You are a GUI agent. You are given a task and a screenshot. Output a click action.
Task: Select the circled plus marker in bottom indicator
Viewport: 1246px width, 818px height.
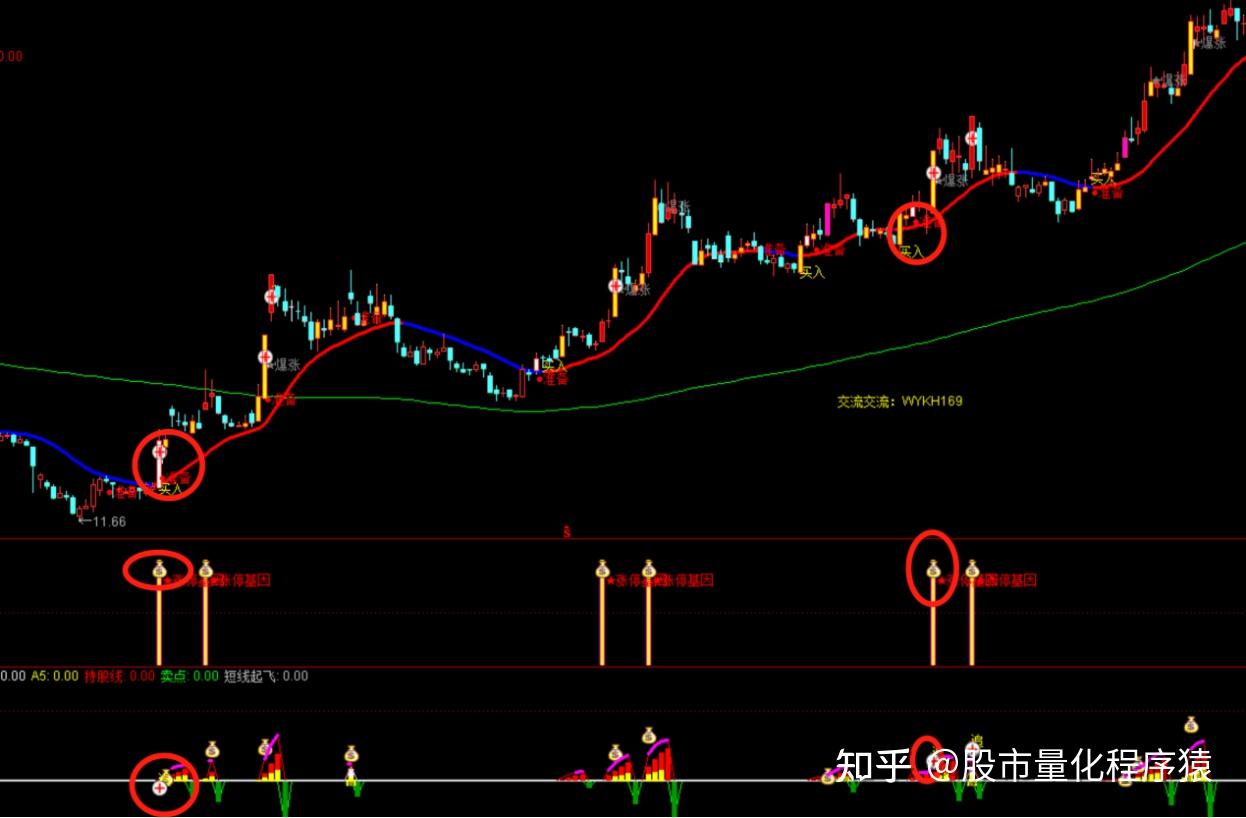(159, 788)
